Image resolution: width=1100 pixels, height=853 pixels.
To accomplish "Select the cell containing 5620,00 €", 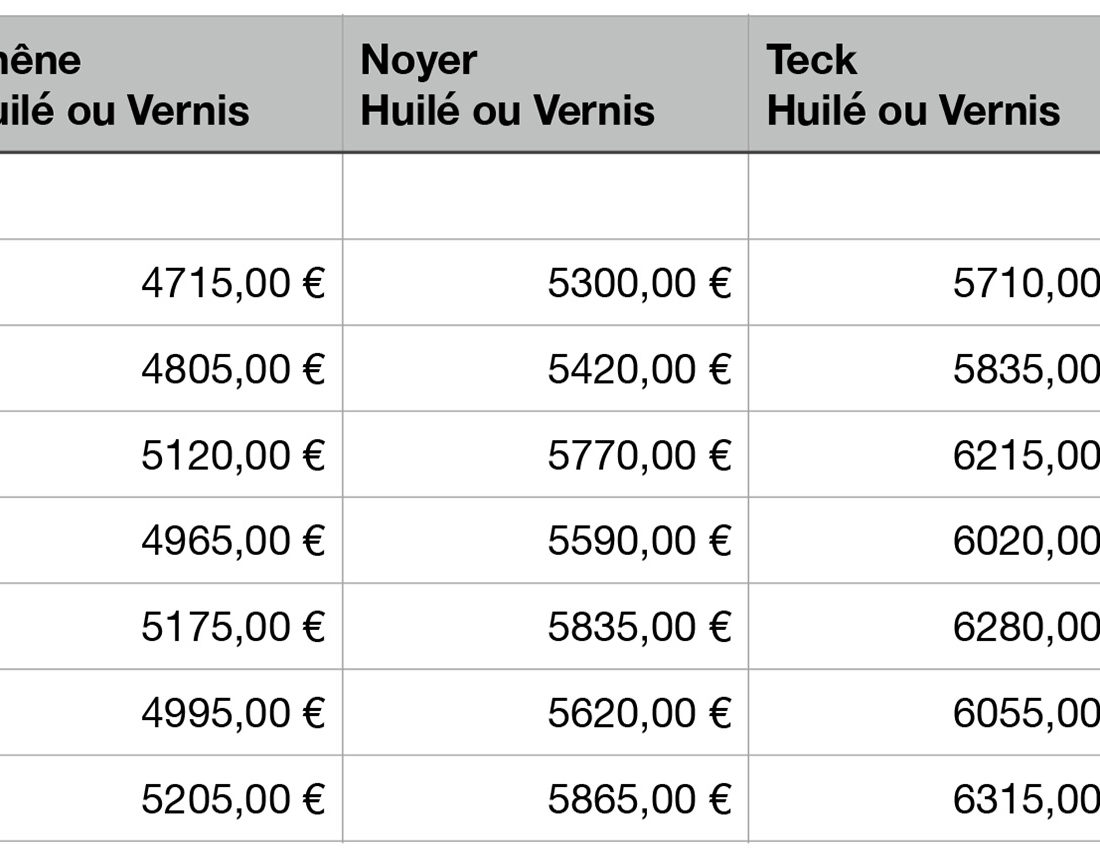I will 639,713.
